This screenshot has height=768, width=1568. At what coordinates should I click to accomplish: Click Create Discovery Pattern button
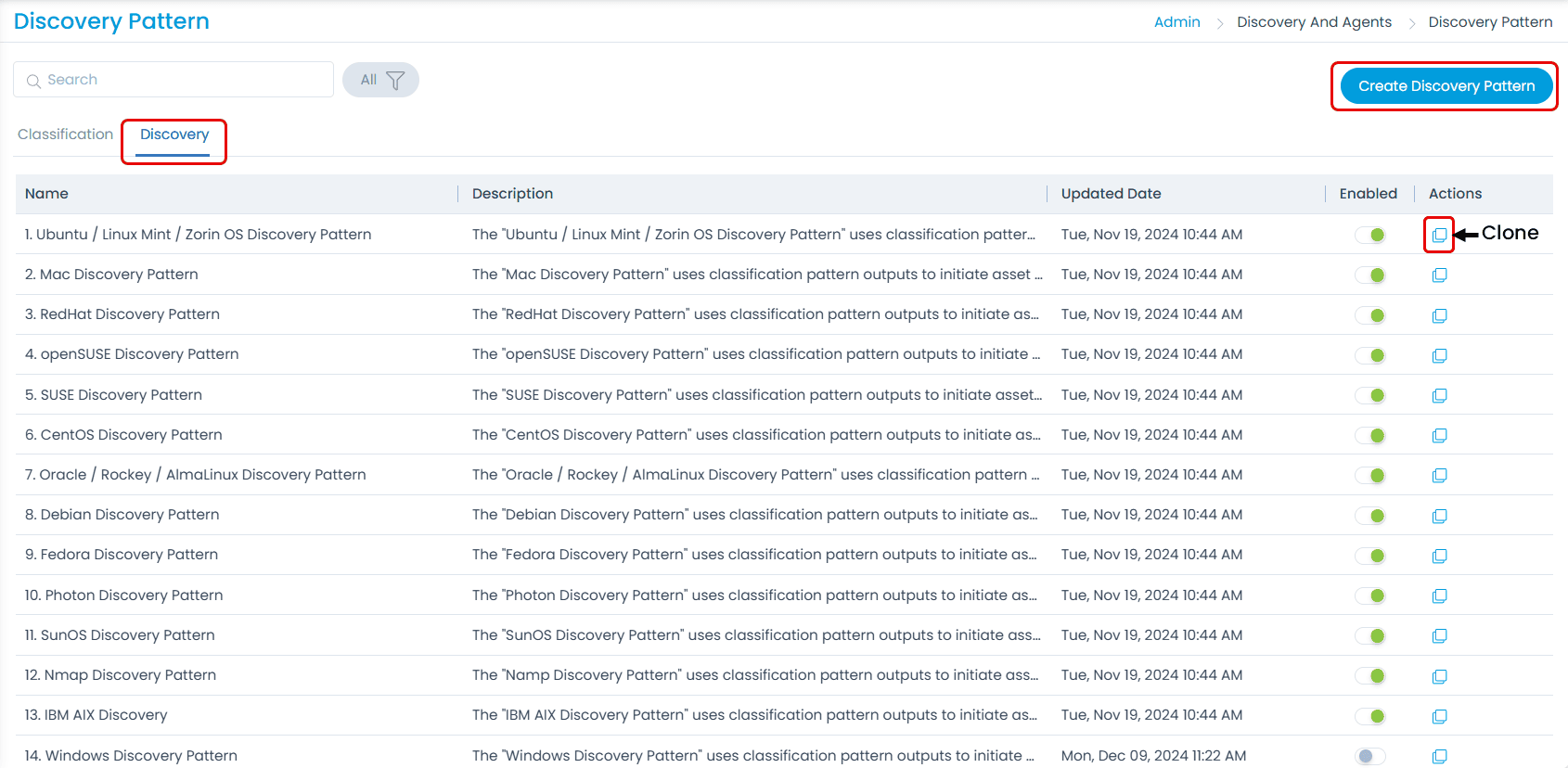1446,86
